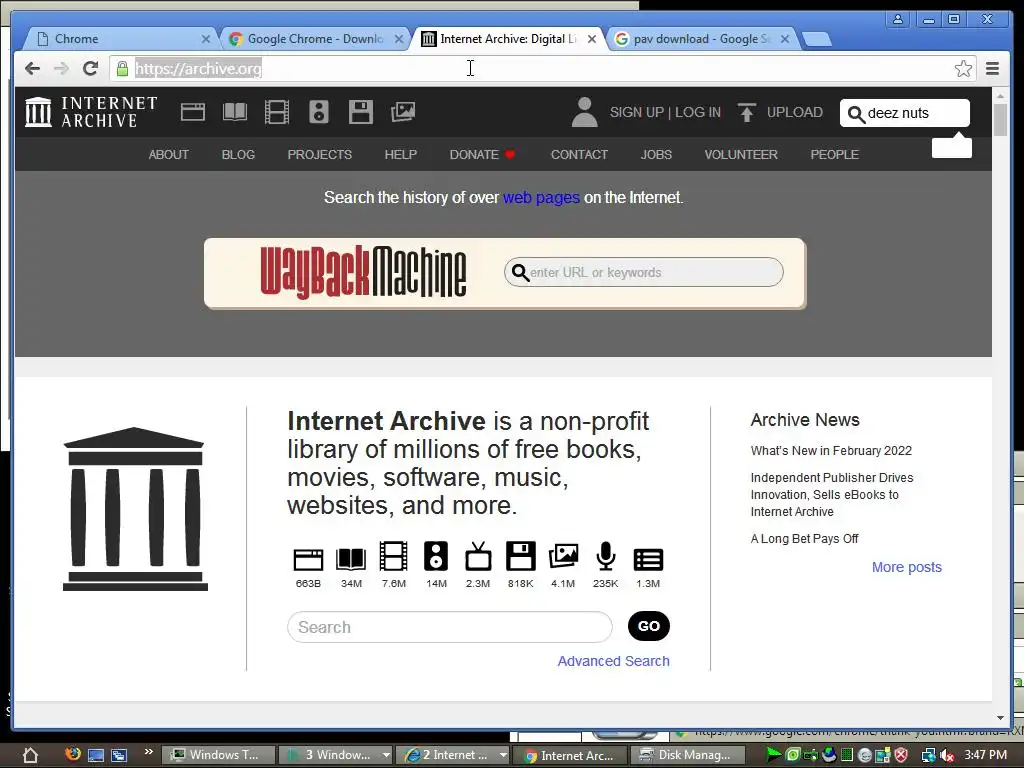1024x768 pixels.
Task: Click the Wayback Machine URL or keywords field
Action: click(643, 272)
